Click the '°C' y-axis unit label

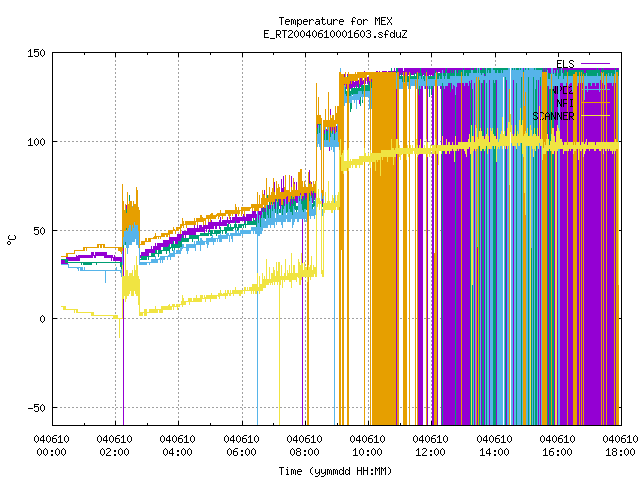11,240
